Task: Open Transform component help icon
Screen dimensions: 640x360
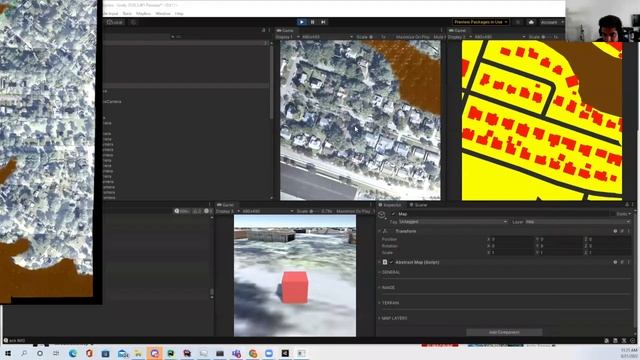Action: point(615,231)
